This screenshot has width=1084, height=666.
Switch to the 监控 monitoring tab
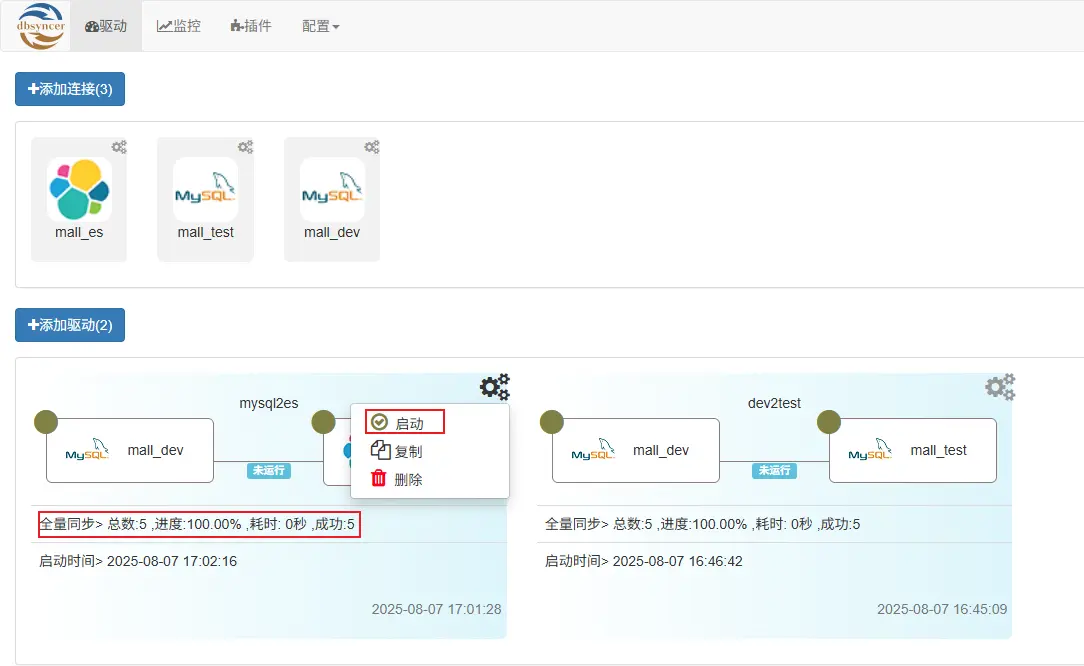point(179,26)
